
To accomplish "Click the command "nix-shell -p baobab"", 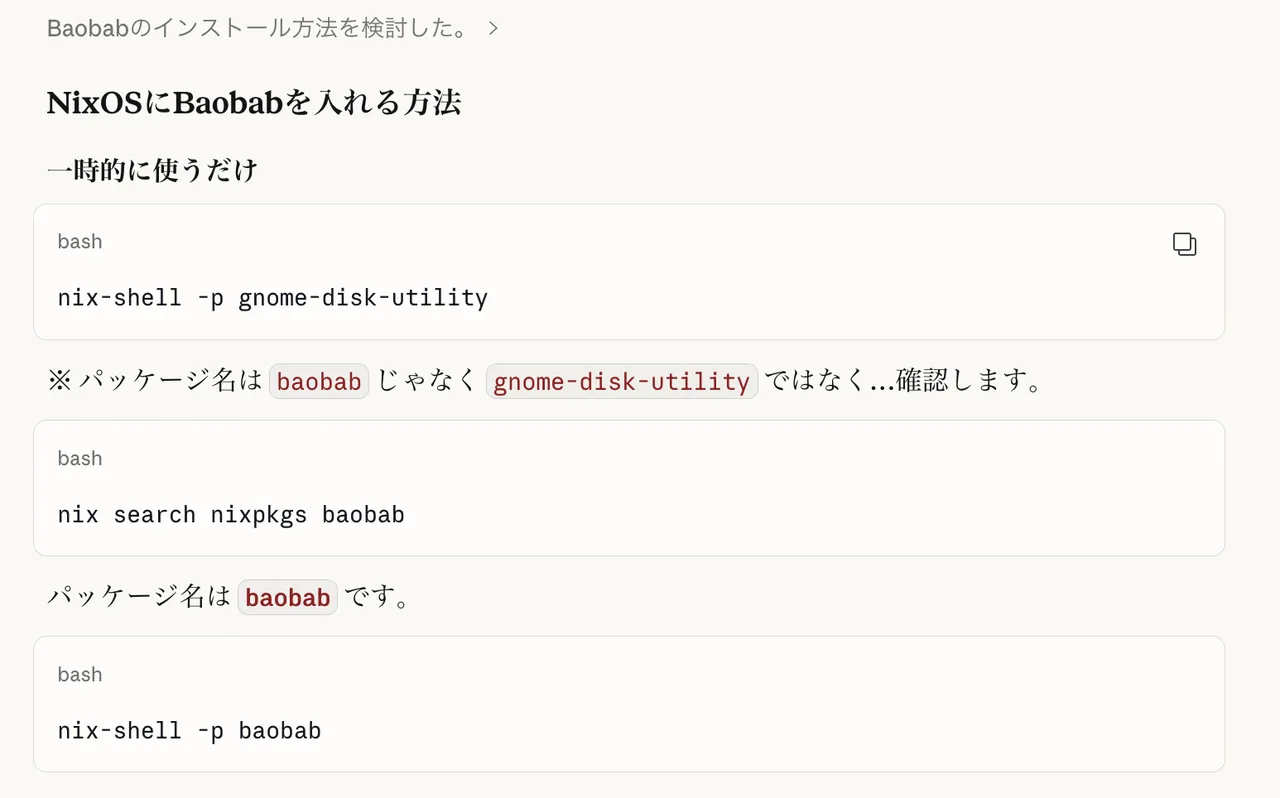I will (189, 731).
